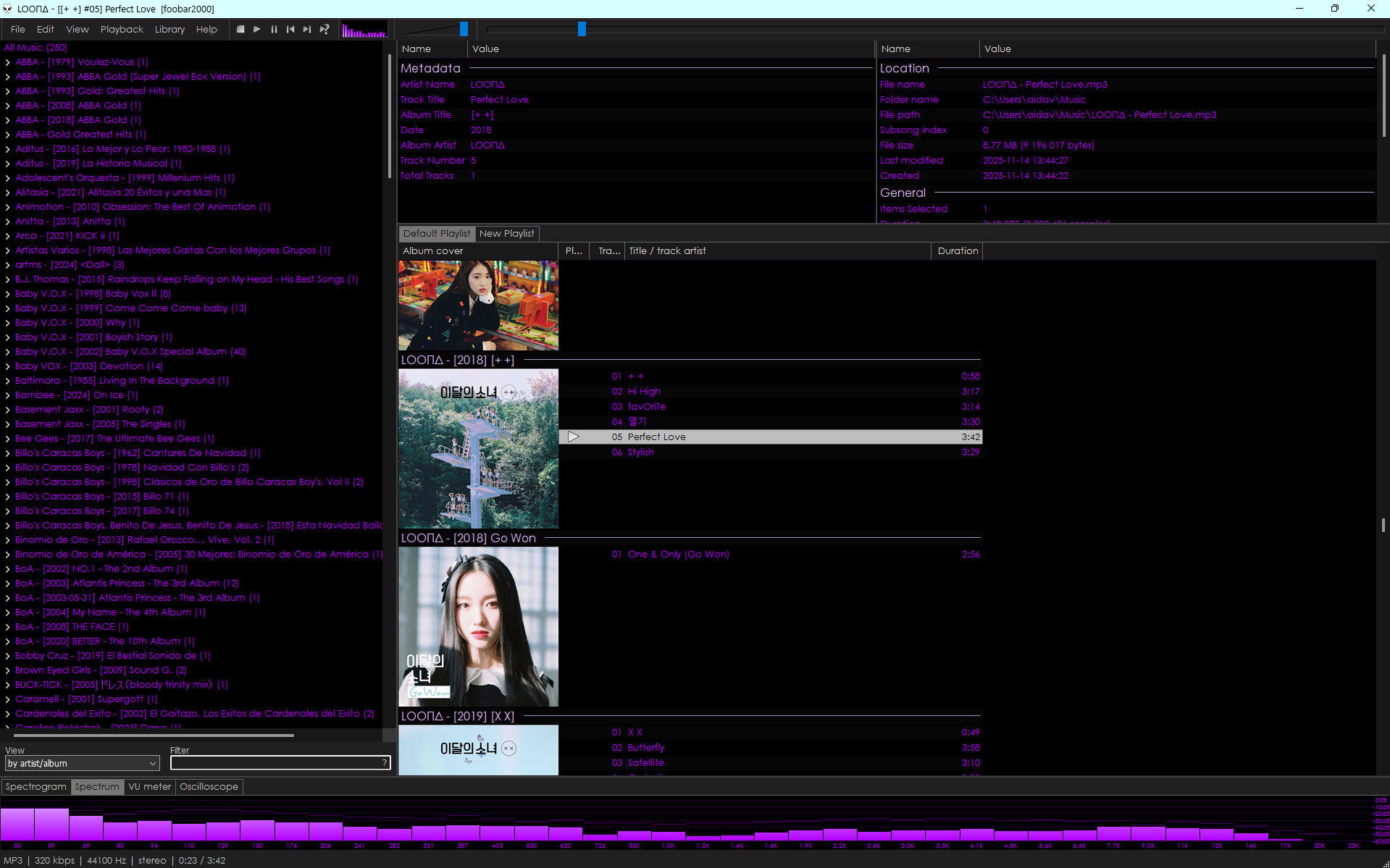This screenshot has height=868, width=1390.
Task: Select track 03 favOriTe
Action: 771,407
